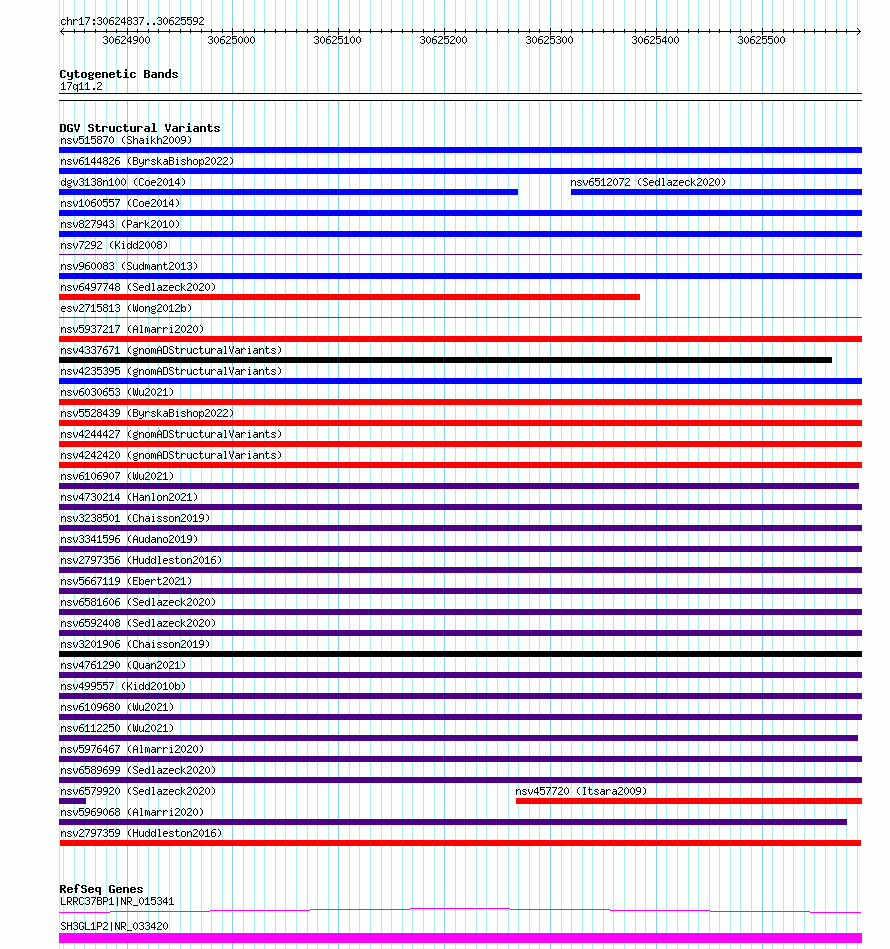
Task: Click the nsv515870 (Shaikh2009) variant label
Action: tap(126, 140)
